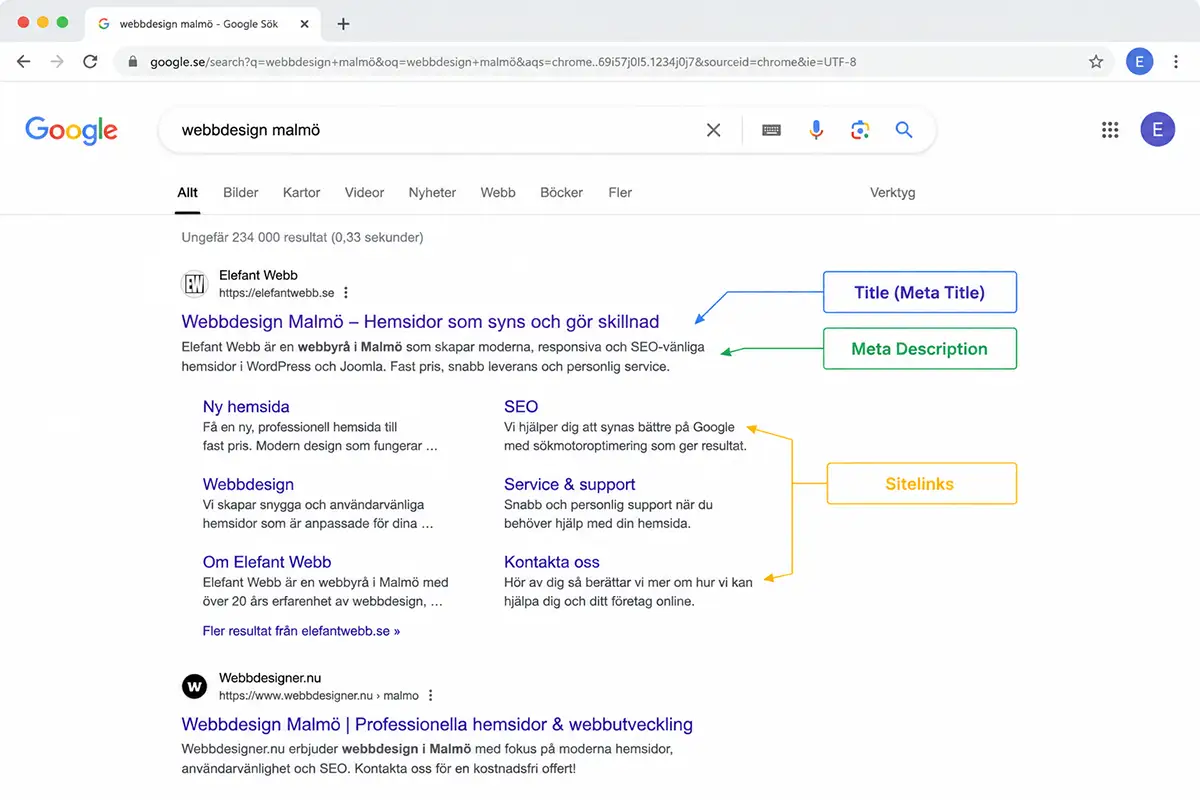
Task: Switch to Bilder tab
Action: (x=241, y=193)
